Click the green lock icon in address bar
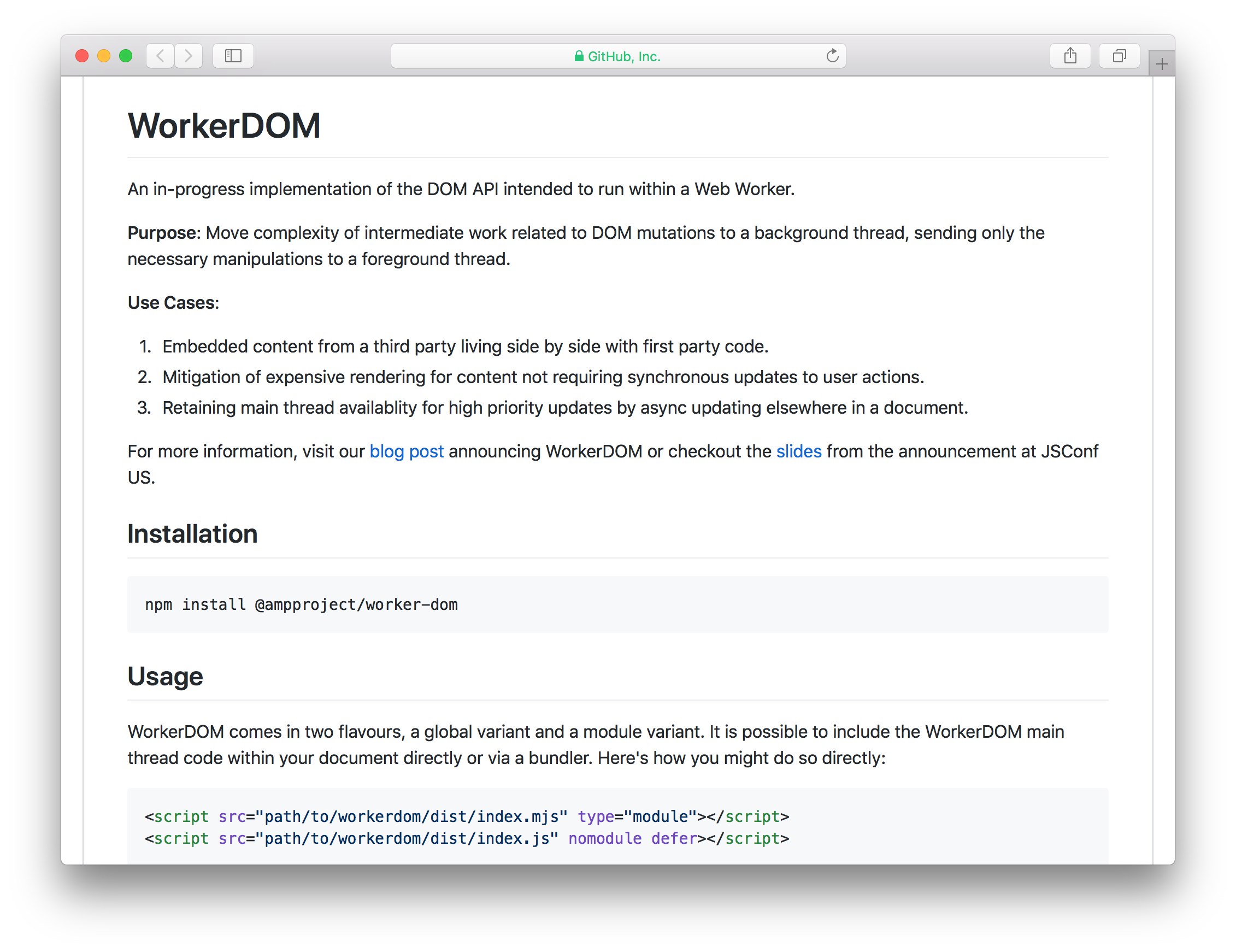The image size is (1236, 952). click(x=578, y=56)
